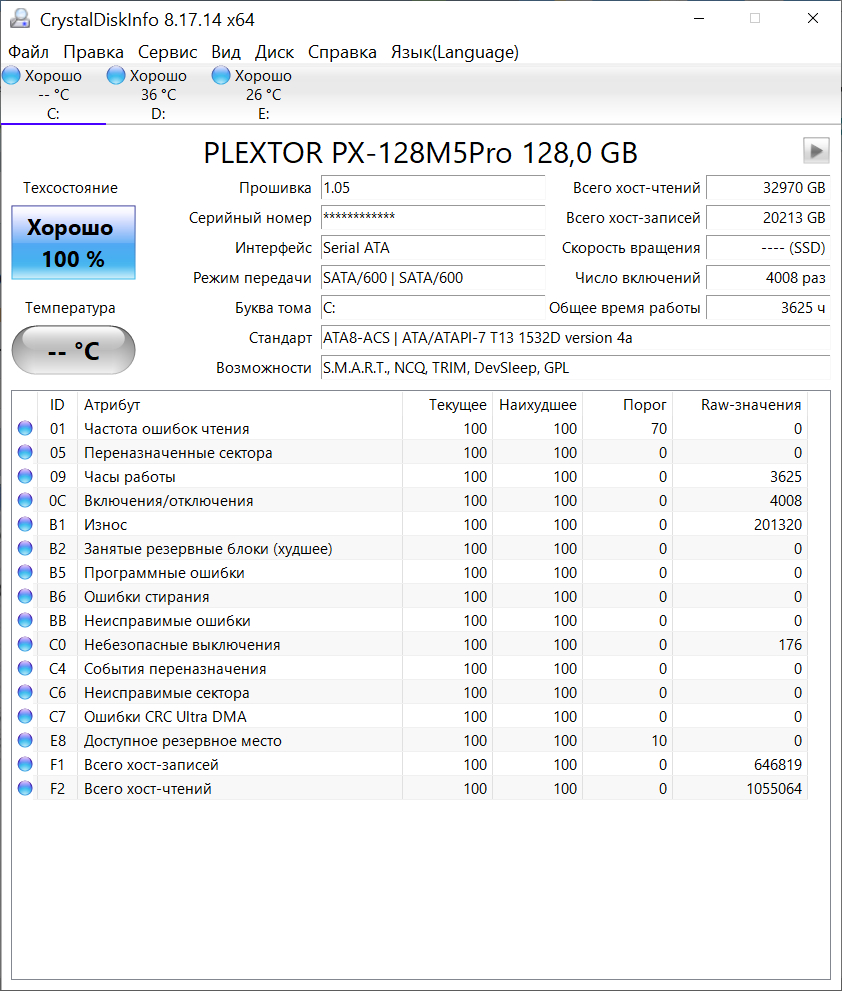The width and height of the screenshot is (842, 991).
Task: Click status icon of attribute B2 row
Action: (x=25, y=548)
